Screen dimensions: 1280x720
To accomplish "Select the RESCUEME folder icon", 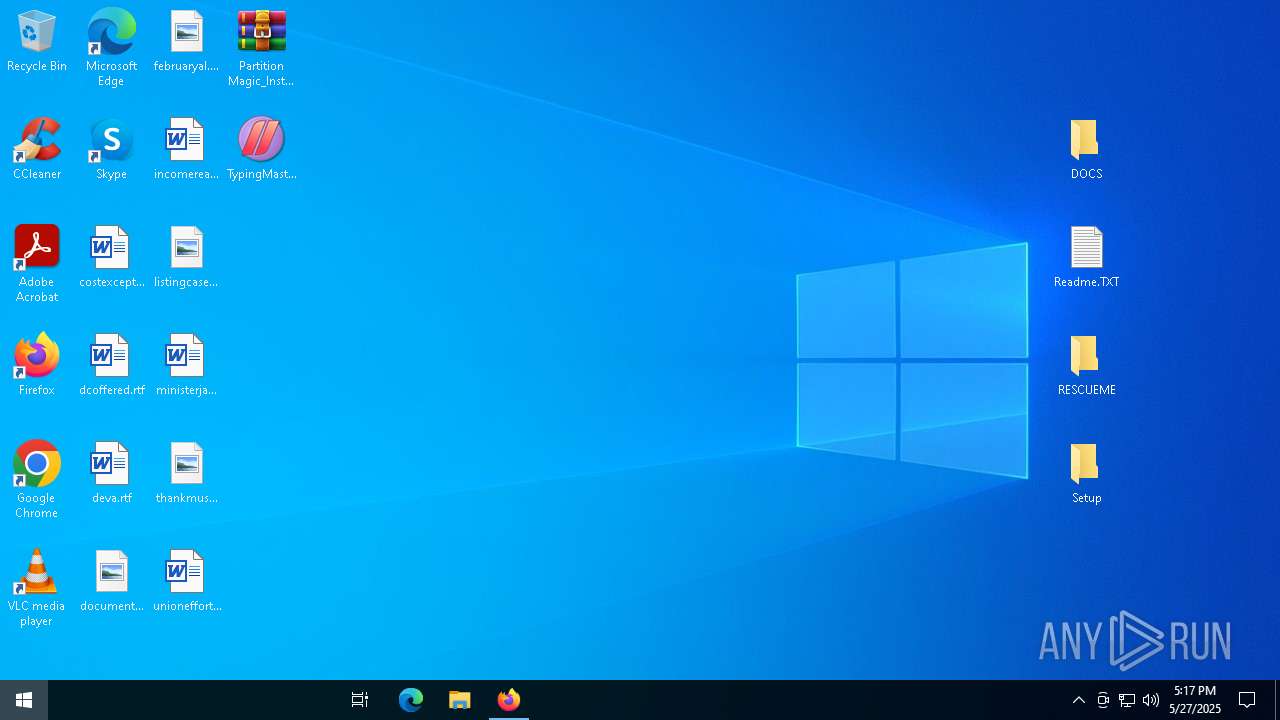I will click(x=1086, y=366).
